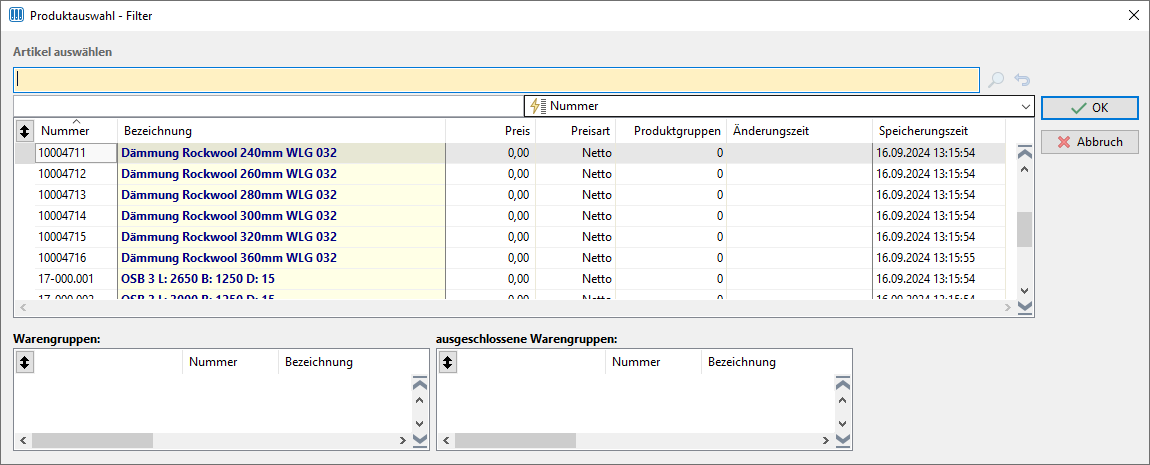Click the application icon in title bar
This screenshot has width=1150, height=465.
[x=15, y=15]
